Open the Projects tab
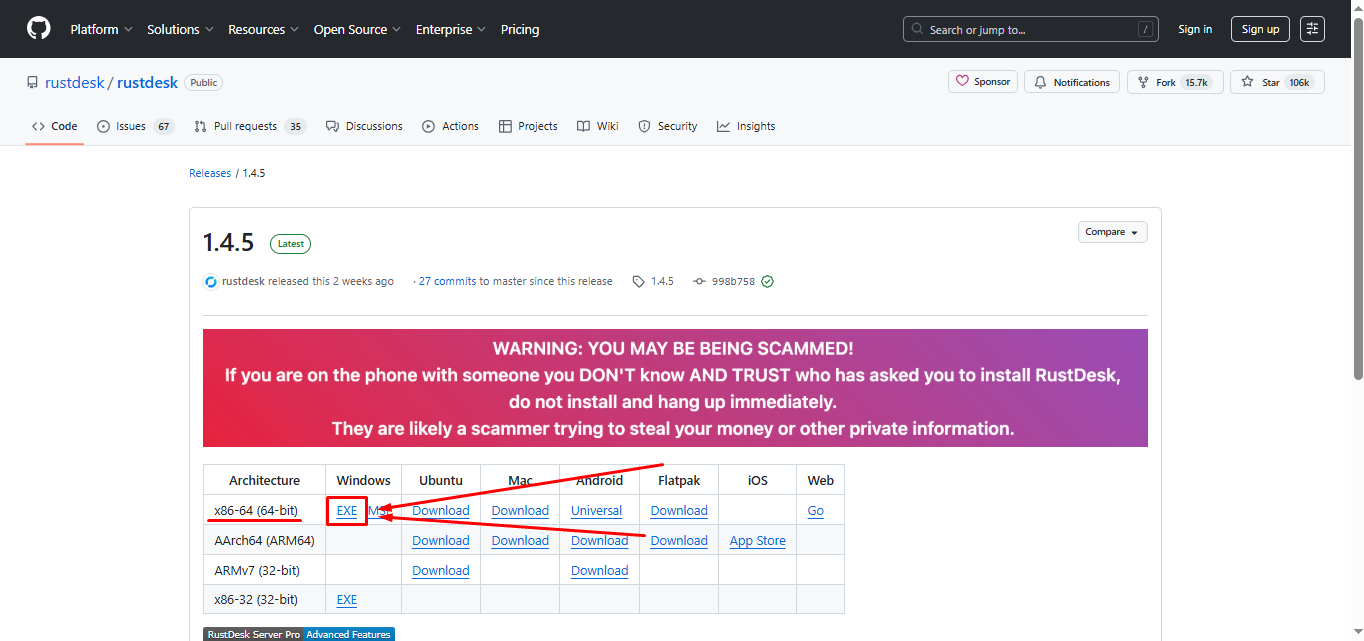1364x641 pixels. click(528, 126)
